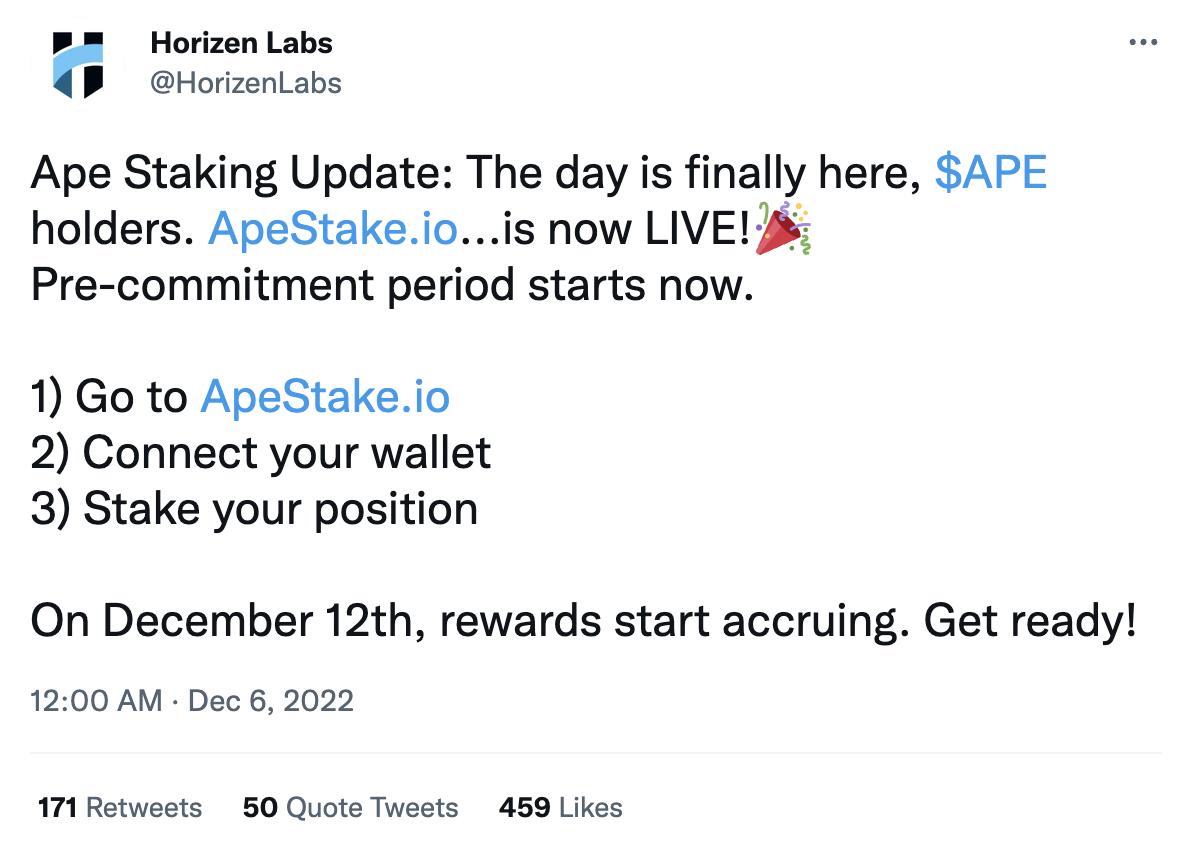1180x854 pixels.
Task: Open the 50 Quote Tweets list
Action: pos(351,807)
